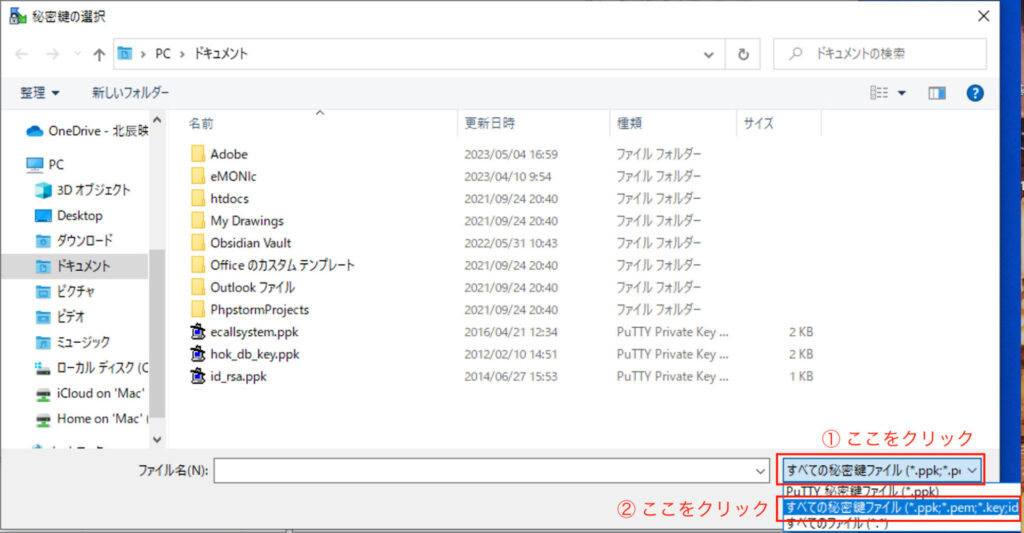Select id_rsa.ppk PuTTY key icon
Screen dimensions: 1024x533
pyautogui.click(x=198, y=376)
